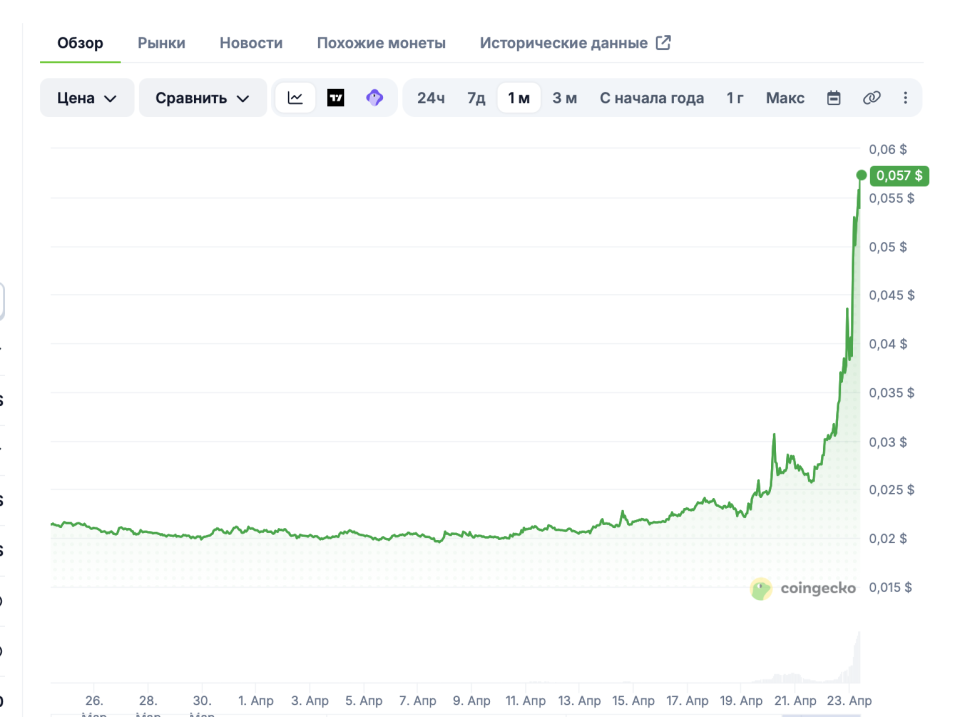Screen dimensions: 960x717
Task: Switch to the TradingView chart icon
Action: [336, 98]
